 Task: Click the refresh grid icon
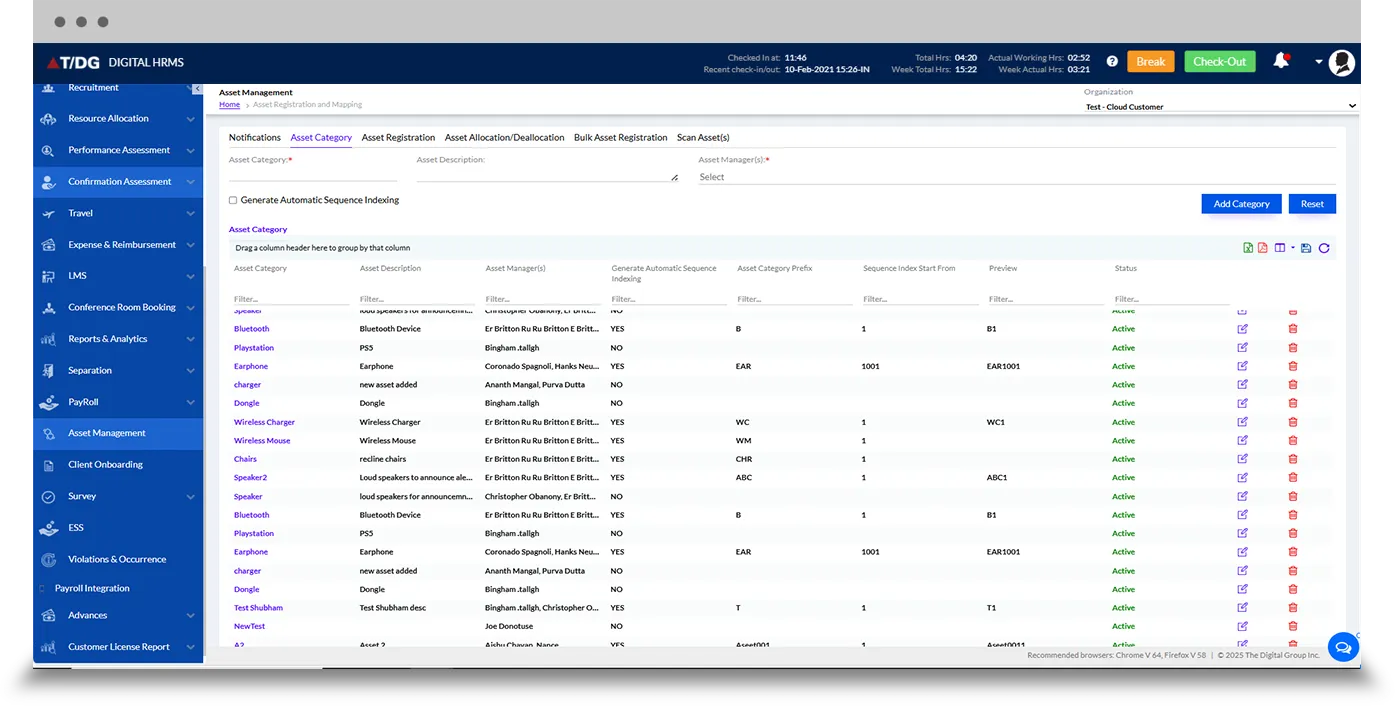click(1324, 248)
